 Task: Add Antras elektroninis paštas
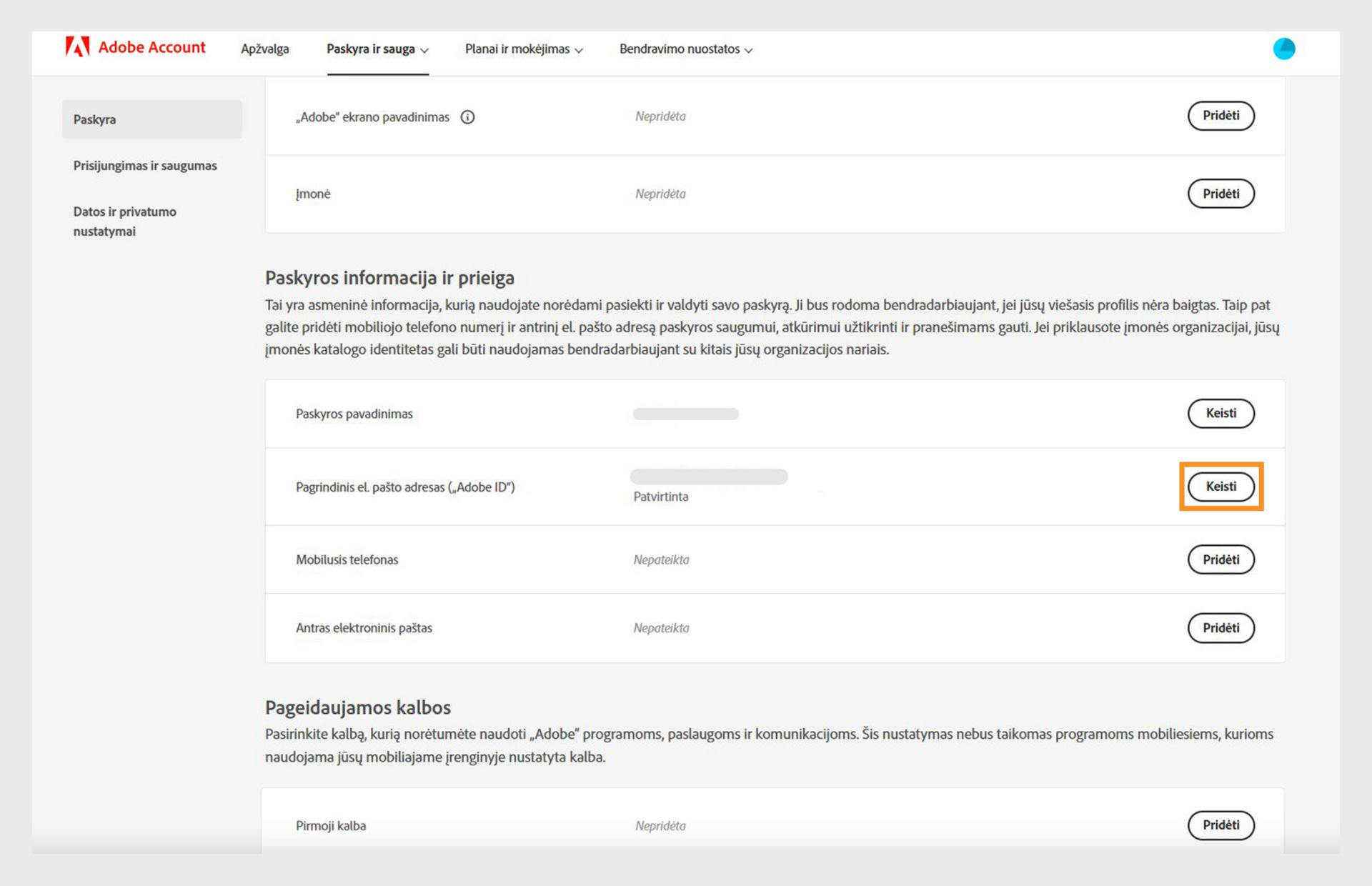pyautogui.click(x=1221, y=628)
